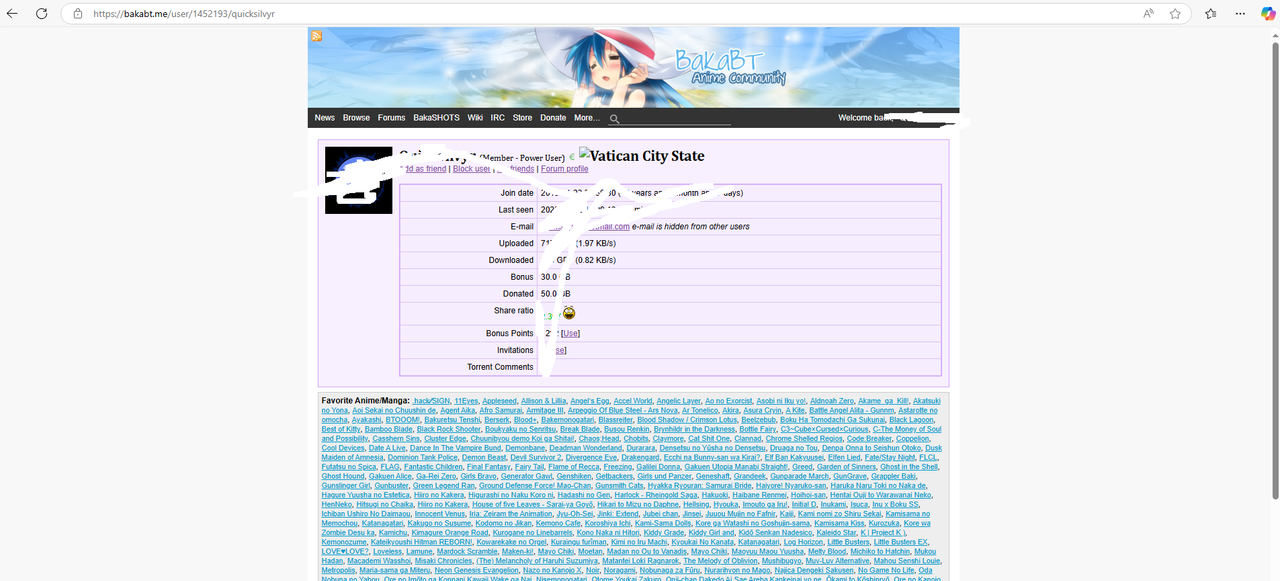
Task: Open the Ghost in the Shell link
Action: [x=909, y=467]
